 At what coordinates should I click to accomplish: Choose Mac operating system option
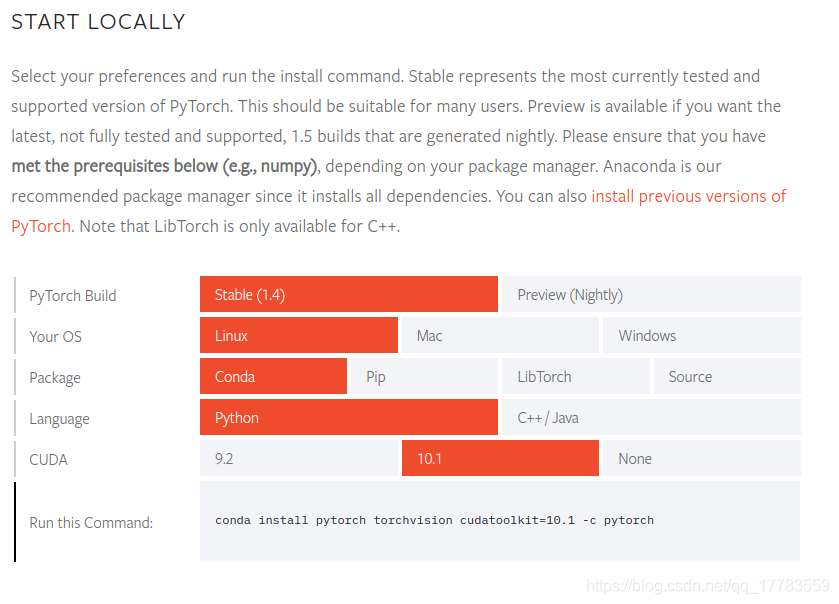coord(499,335)
